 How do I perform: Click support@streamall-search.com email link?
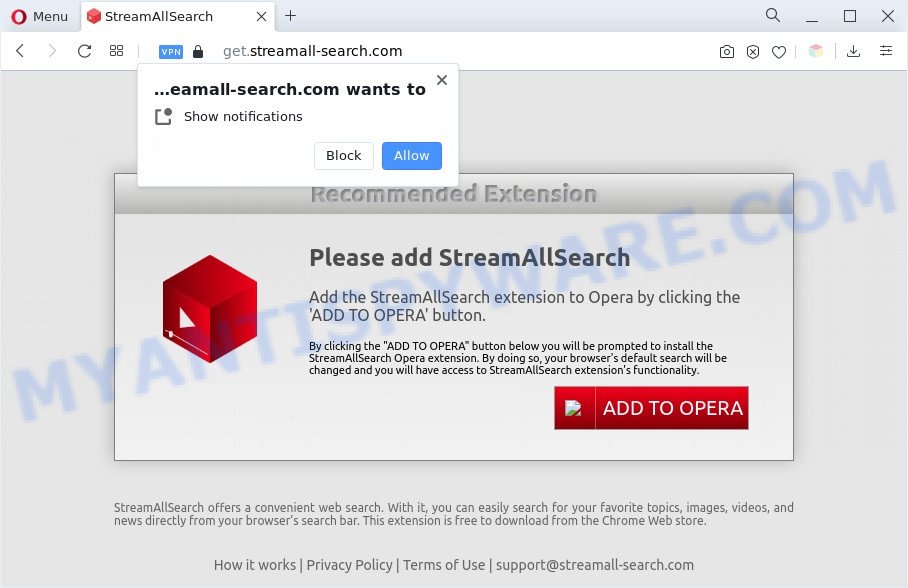pyautogui.click(x=595, y=565)
